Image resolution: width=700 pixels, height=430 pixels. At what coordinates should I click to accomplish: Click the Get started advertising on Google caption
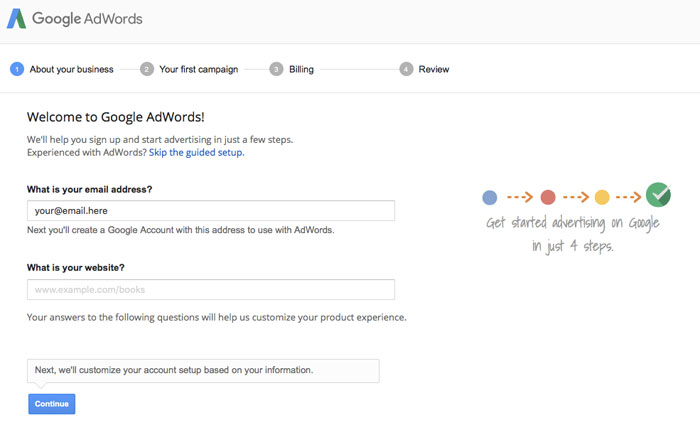coord(573,222)
